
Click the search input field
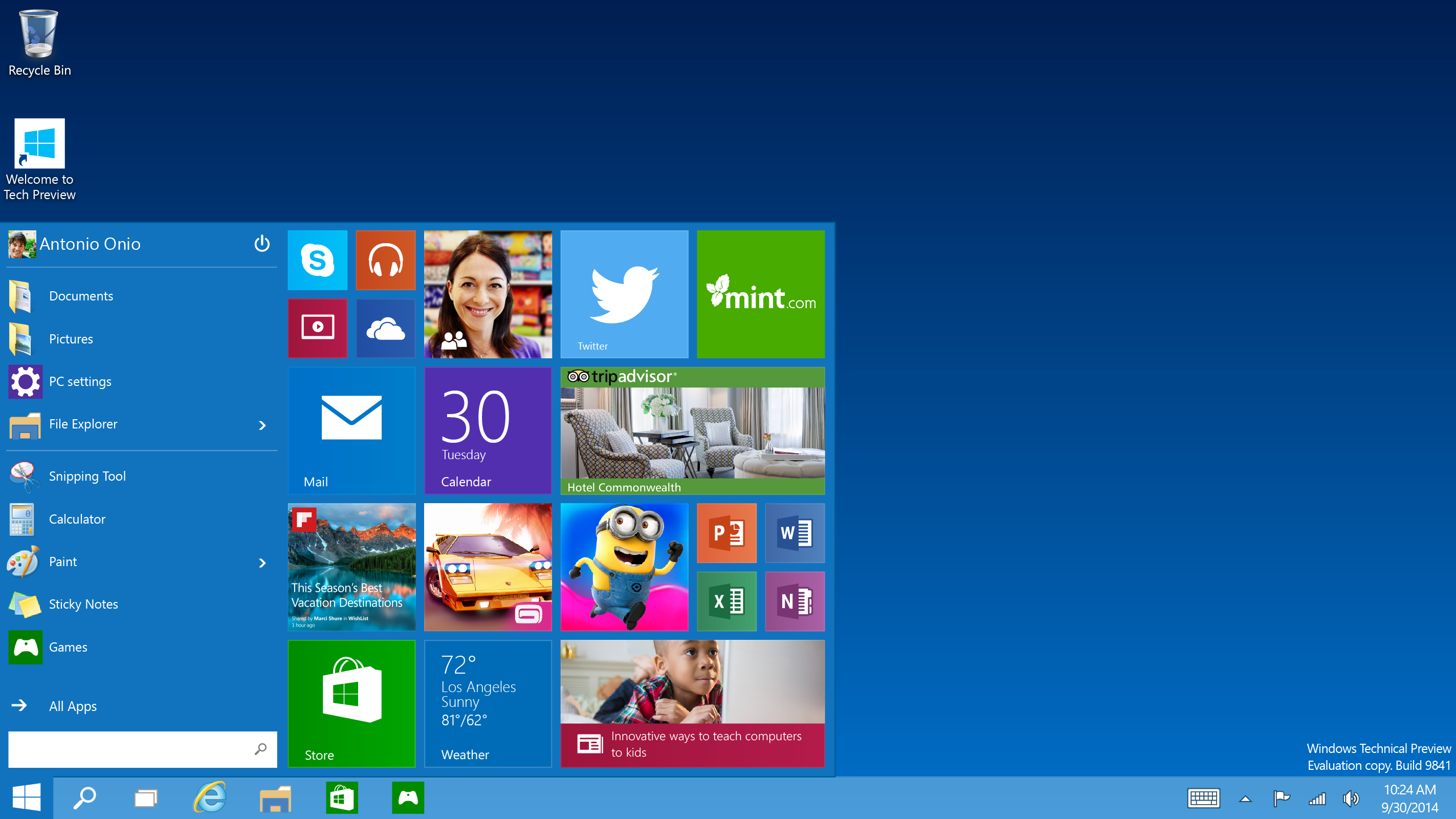(140, 749)
